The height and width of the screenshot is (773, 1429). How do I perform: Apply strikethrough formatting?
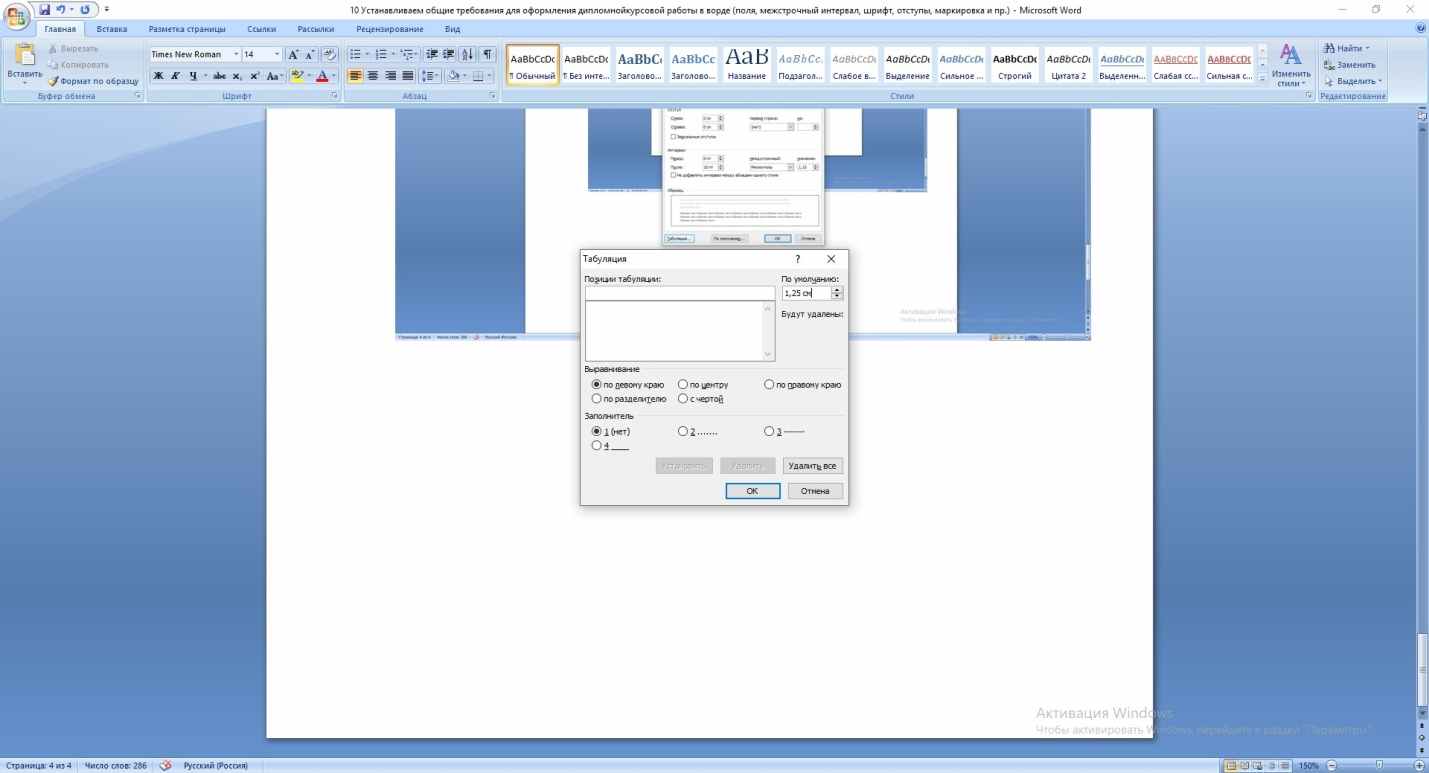tap(222, 77)
